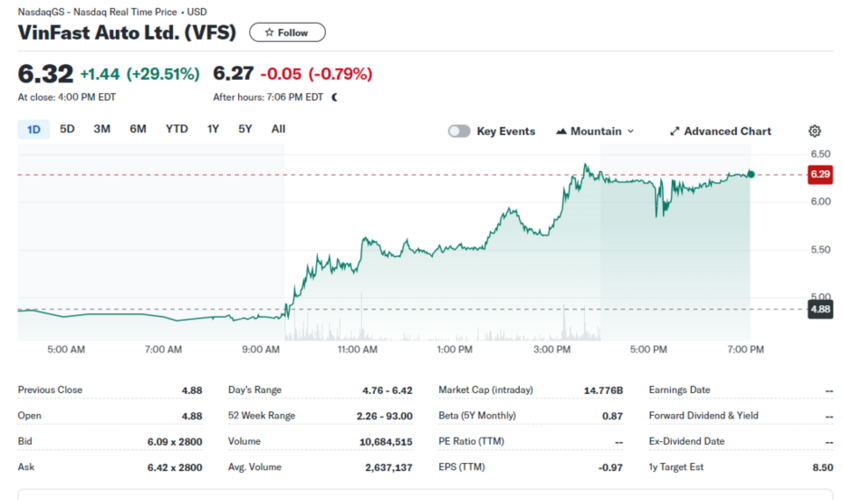Screen dimensions: 843x500
Task: Click the Ask value 6.42 x 2800
Action: coord(175,468)
